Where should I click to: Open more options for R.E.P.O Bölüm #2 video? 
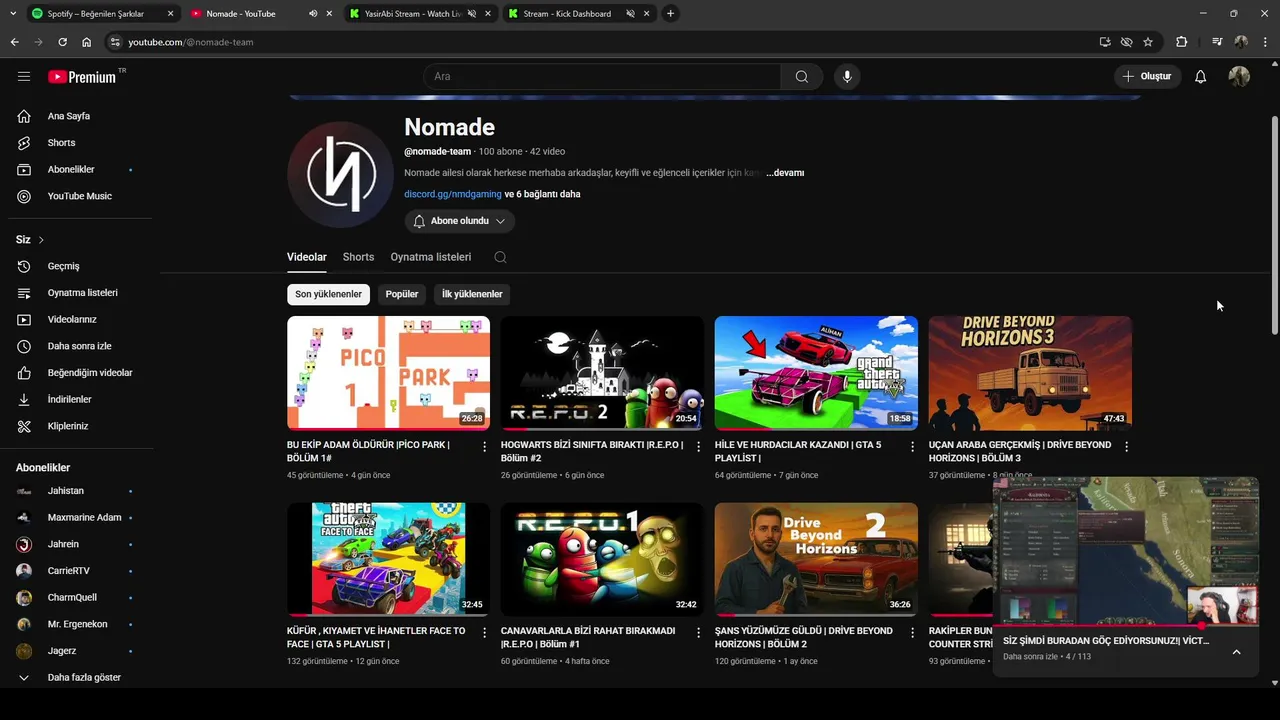698,447
